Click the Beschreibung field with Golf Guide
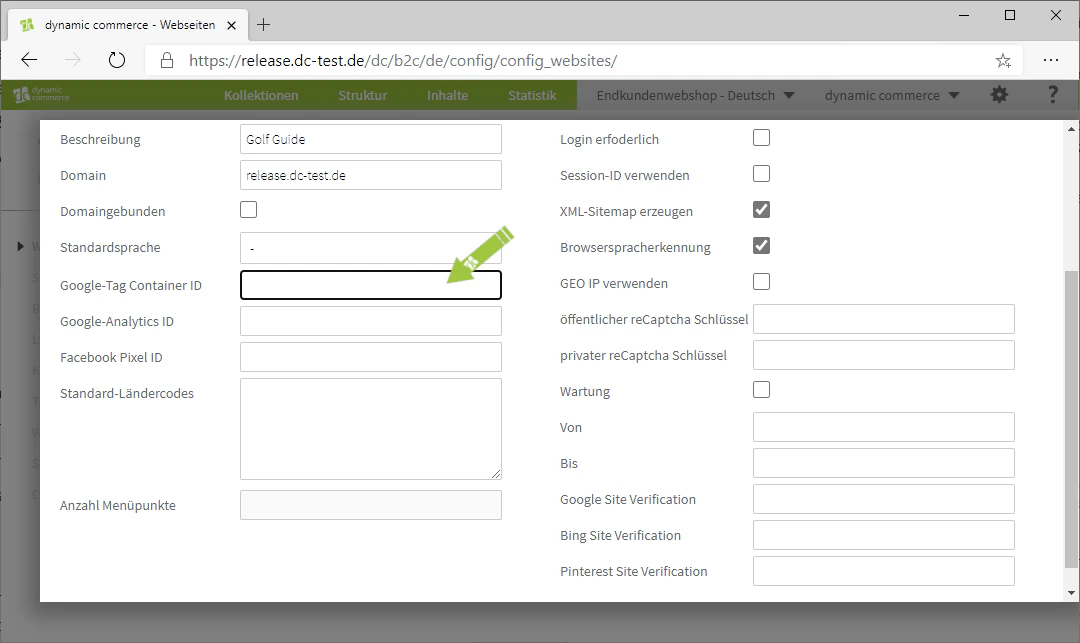 371,139
